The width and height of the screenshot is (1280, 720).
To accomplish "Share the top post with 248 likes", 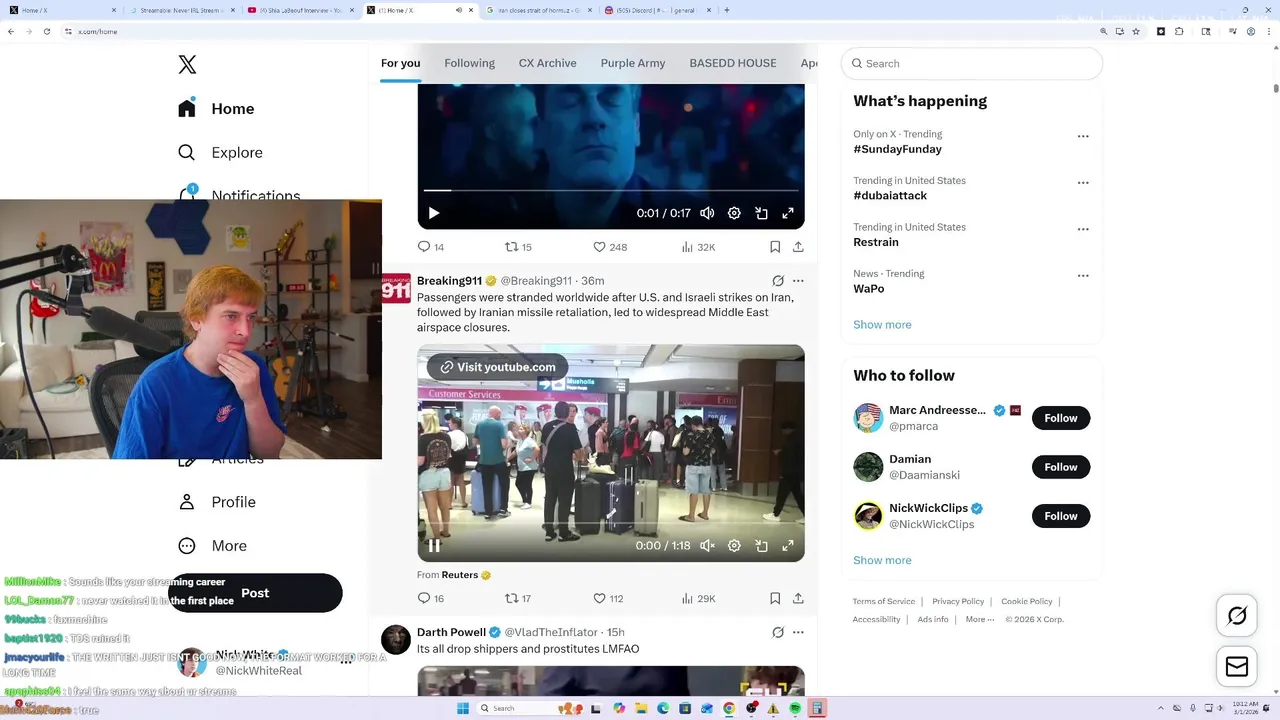I will click(x=798, y=247).
